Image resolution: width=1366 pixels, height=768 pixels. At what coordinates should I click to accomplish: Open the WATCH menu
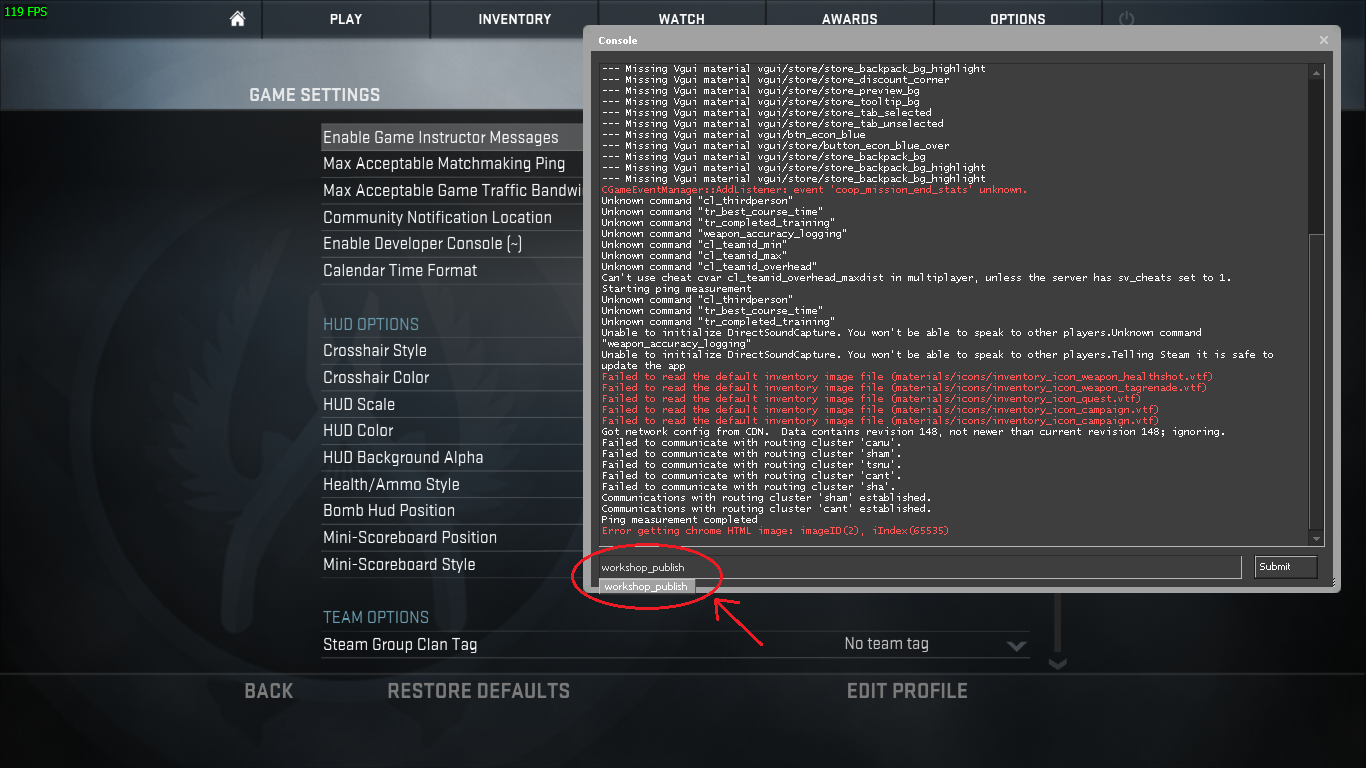[x=682, y=19]
